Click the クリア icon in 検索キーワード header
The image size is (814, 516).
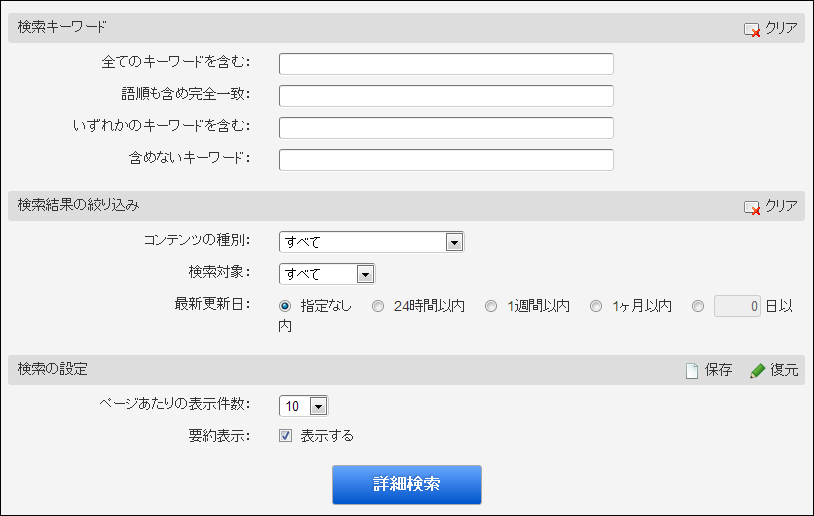[752, 30]
